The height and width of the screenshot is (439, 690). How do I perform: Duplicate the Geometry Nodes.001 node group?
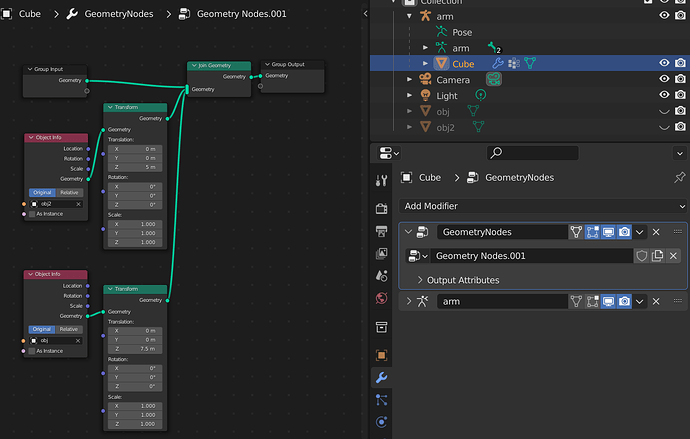657,256
